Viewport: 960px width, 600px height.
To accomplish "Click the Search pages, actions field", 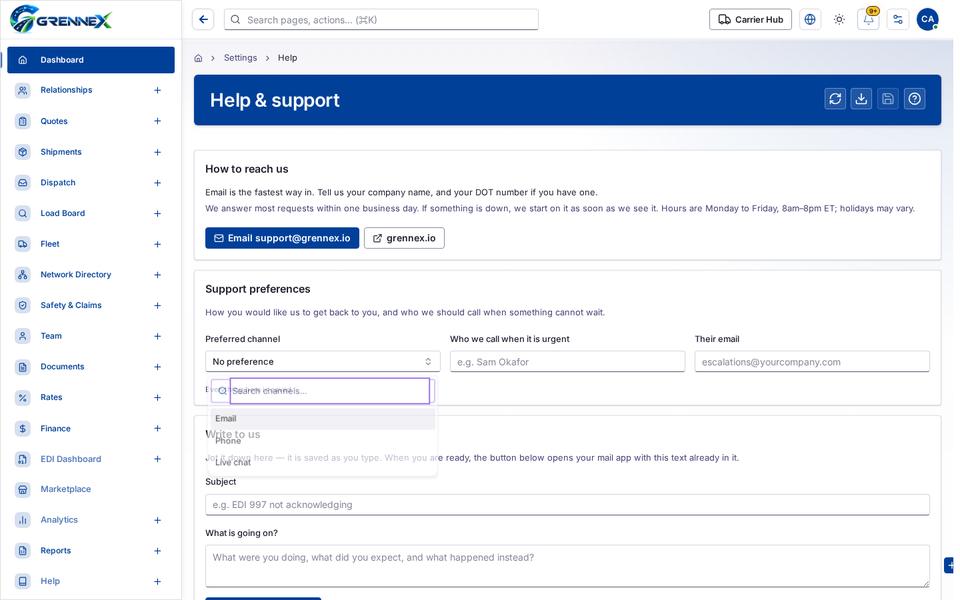I will 381,20.
